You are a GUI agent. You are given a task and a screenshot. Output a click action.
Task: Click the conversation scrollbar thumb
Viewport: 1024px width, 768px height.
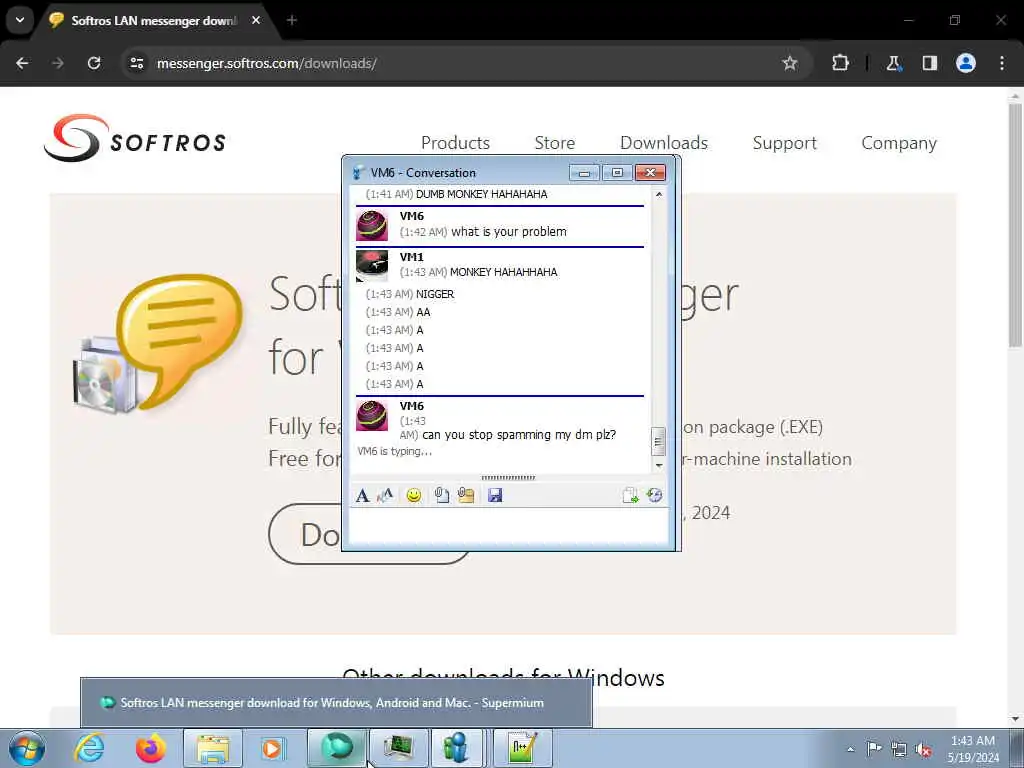659,441
